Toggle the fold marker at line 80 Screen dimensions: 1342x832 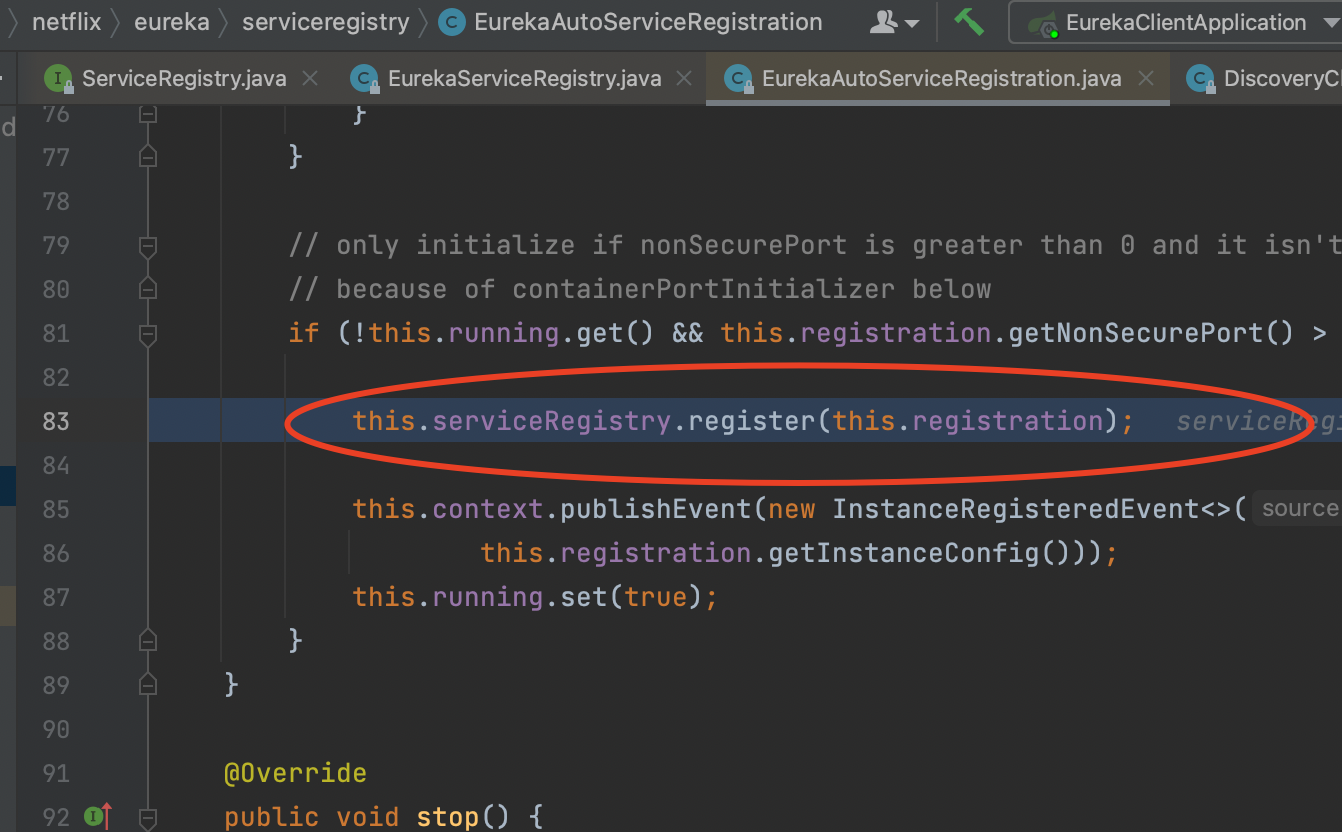click(x=148, y=289)
